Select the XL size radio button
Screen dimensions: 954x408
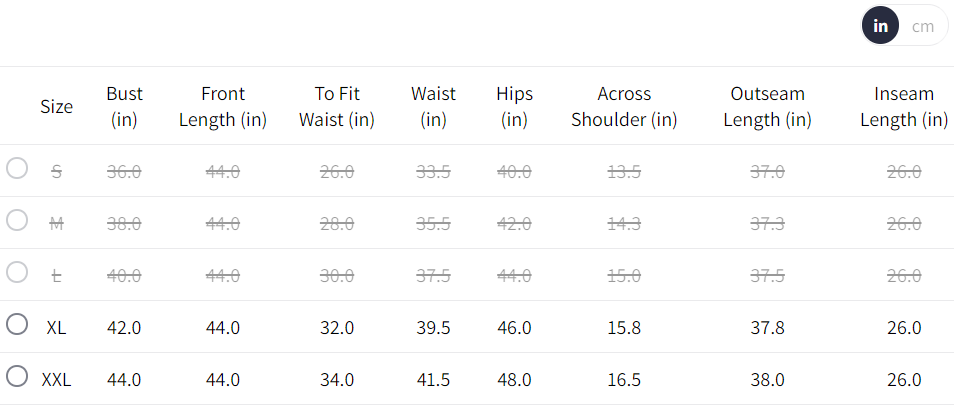tap(17, 324)
